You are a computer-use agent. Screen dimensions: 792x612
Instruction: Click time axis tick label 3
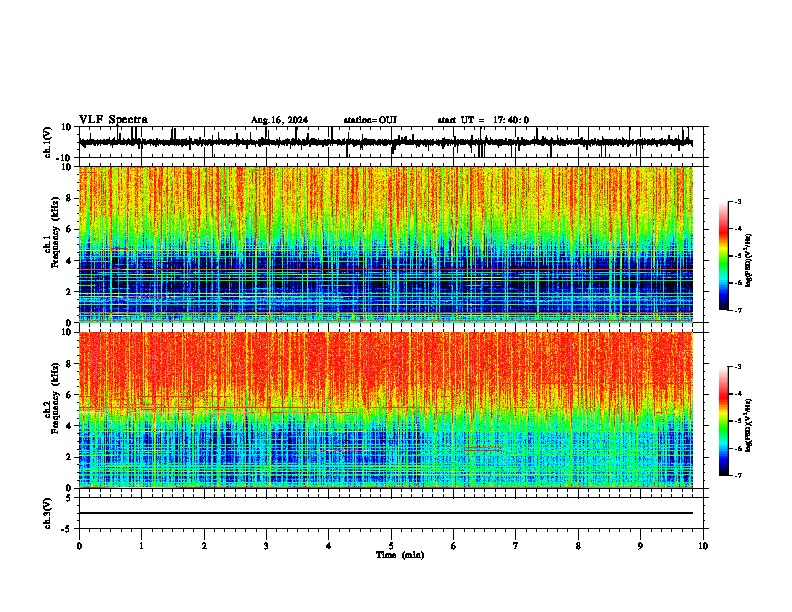click(x=266, y=546)
